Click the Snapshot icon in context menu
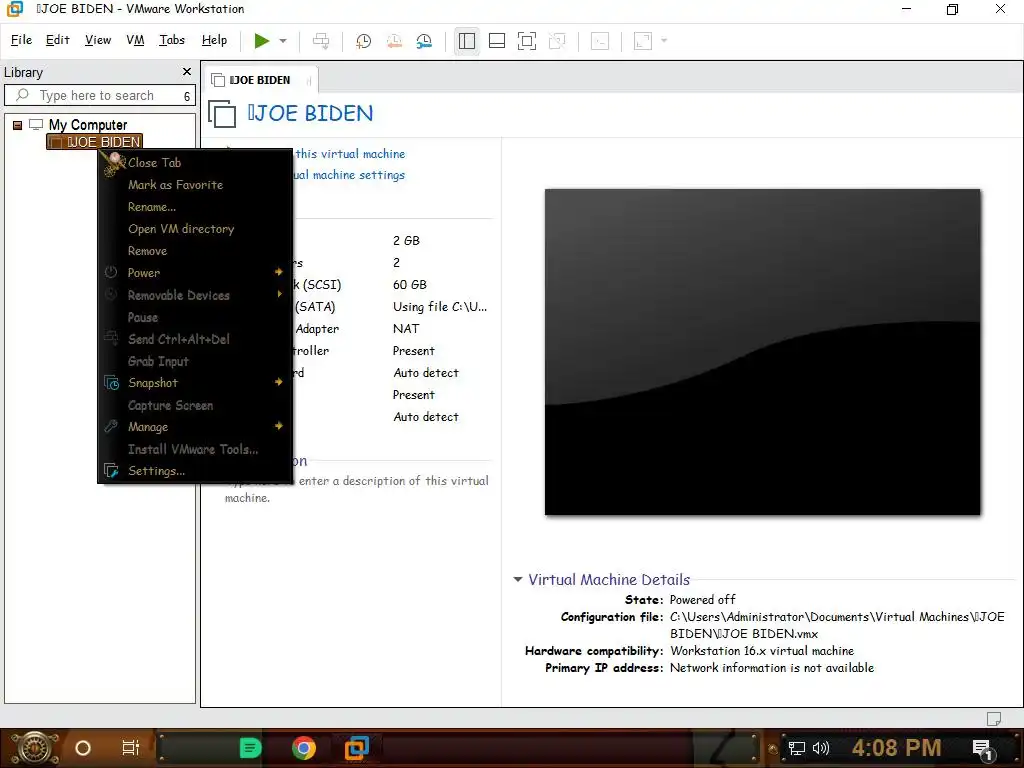This screenshot has height=768, width=1024. 112,383
